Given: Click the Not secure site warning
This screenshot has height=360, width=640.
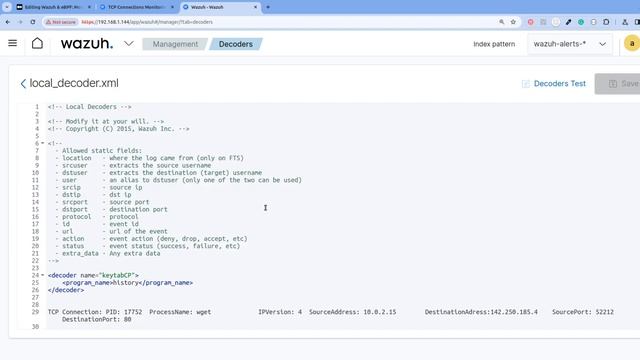Looking at the screenshot, I should click(61, 22).
